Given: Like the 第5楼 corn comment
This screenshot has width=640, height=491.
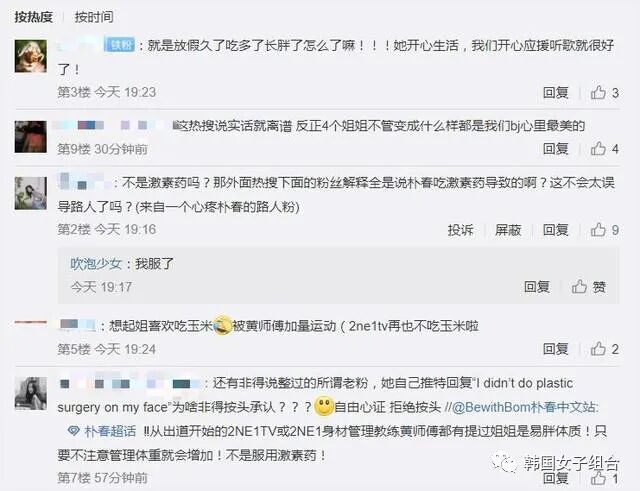Looking at the screenshot, I should point(598,349).
